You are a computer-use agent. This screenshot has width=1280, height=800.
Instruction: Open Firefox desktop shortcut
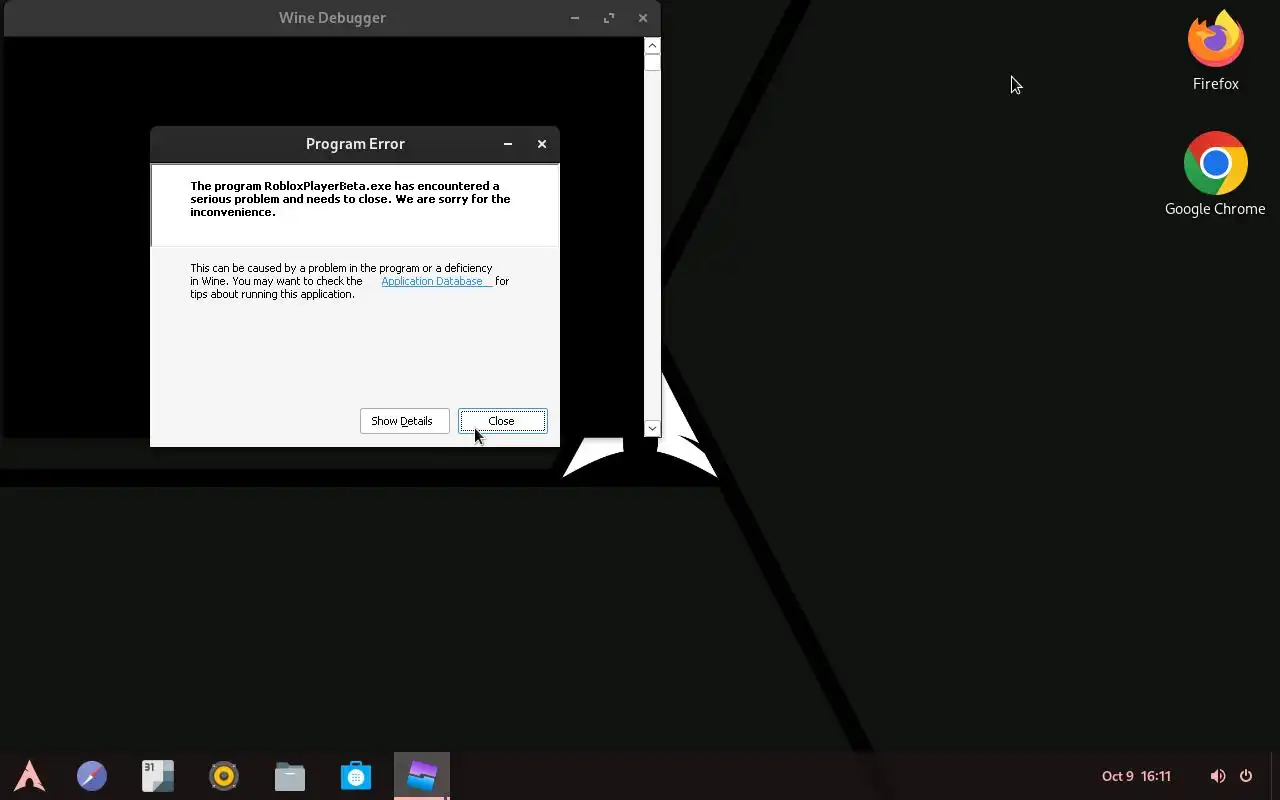1216,50
